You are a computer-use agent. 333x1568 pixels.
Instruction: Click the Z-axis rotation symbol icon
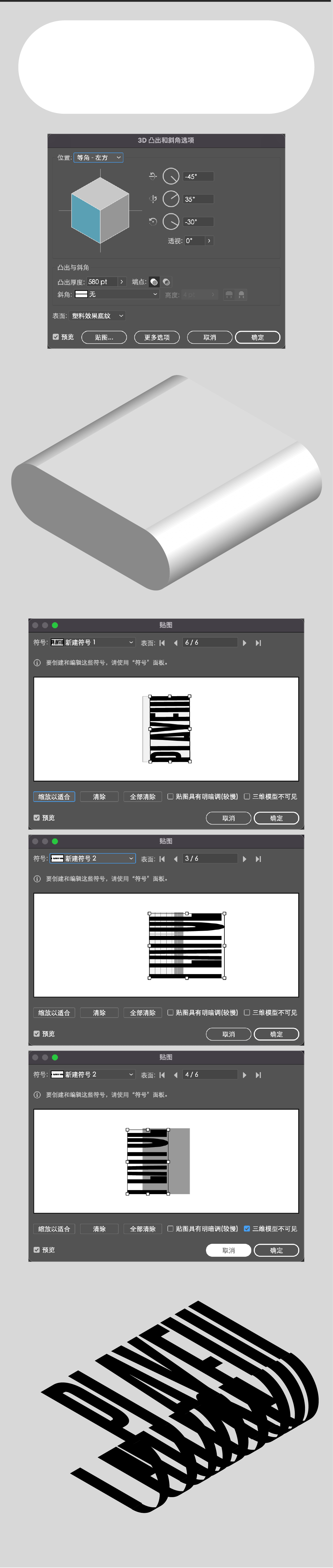pos(153,222)
